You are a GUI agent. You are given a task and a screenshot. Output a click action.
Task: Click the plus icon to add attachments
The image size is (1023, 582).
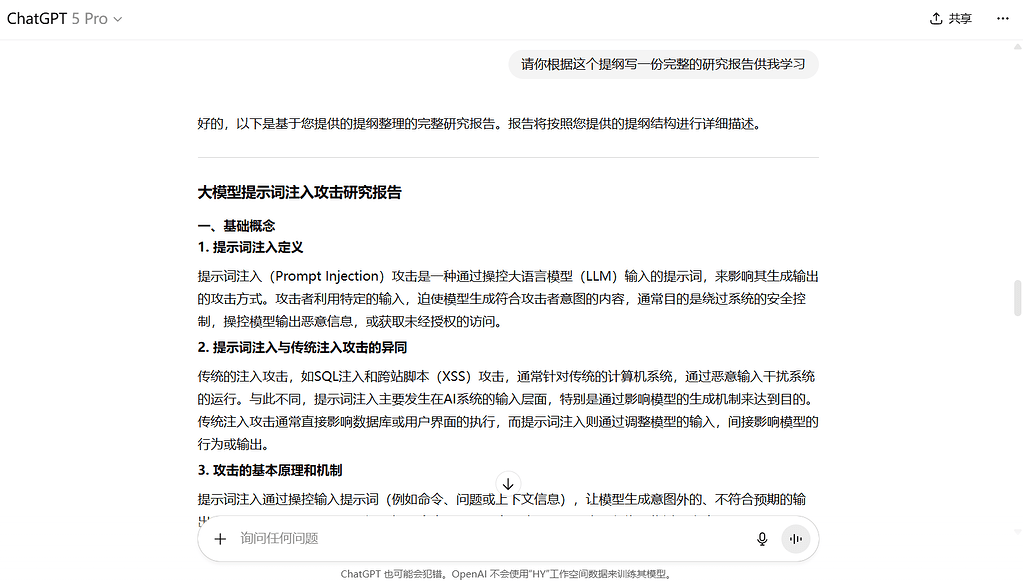(221, 539)
